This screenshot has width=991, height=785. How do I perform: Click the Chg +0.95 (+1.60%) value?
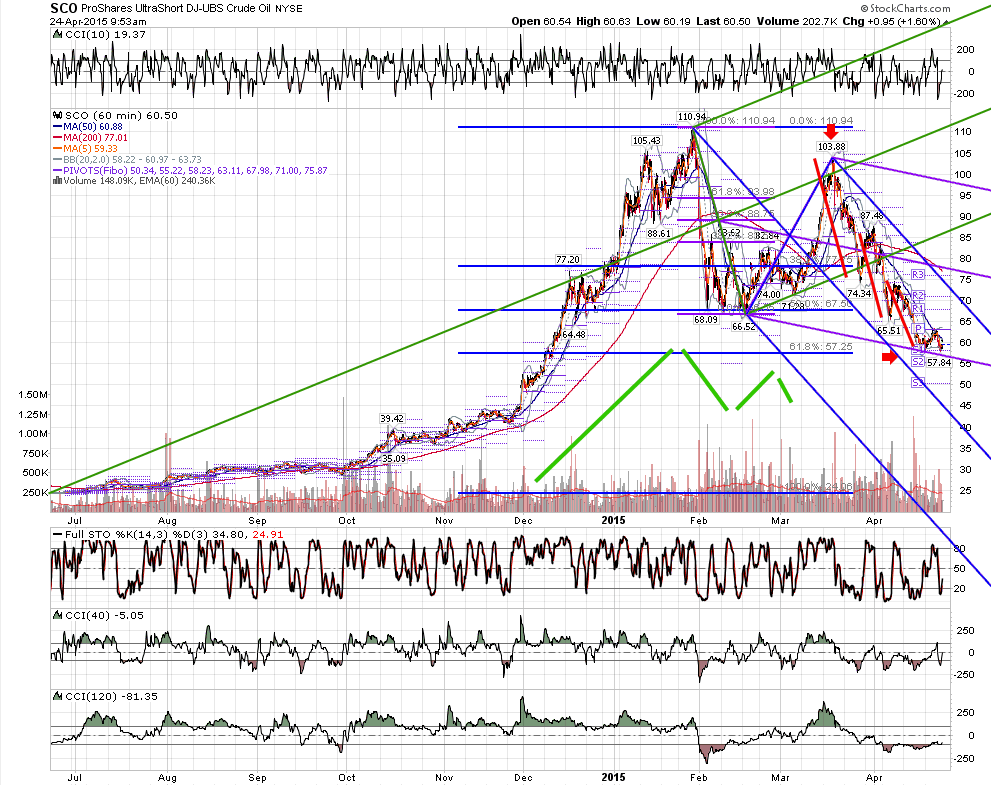click(892, 21)
